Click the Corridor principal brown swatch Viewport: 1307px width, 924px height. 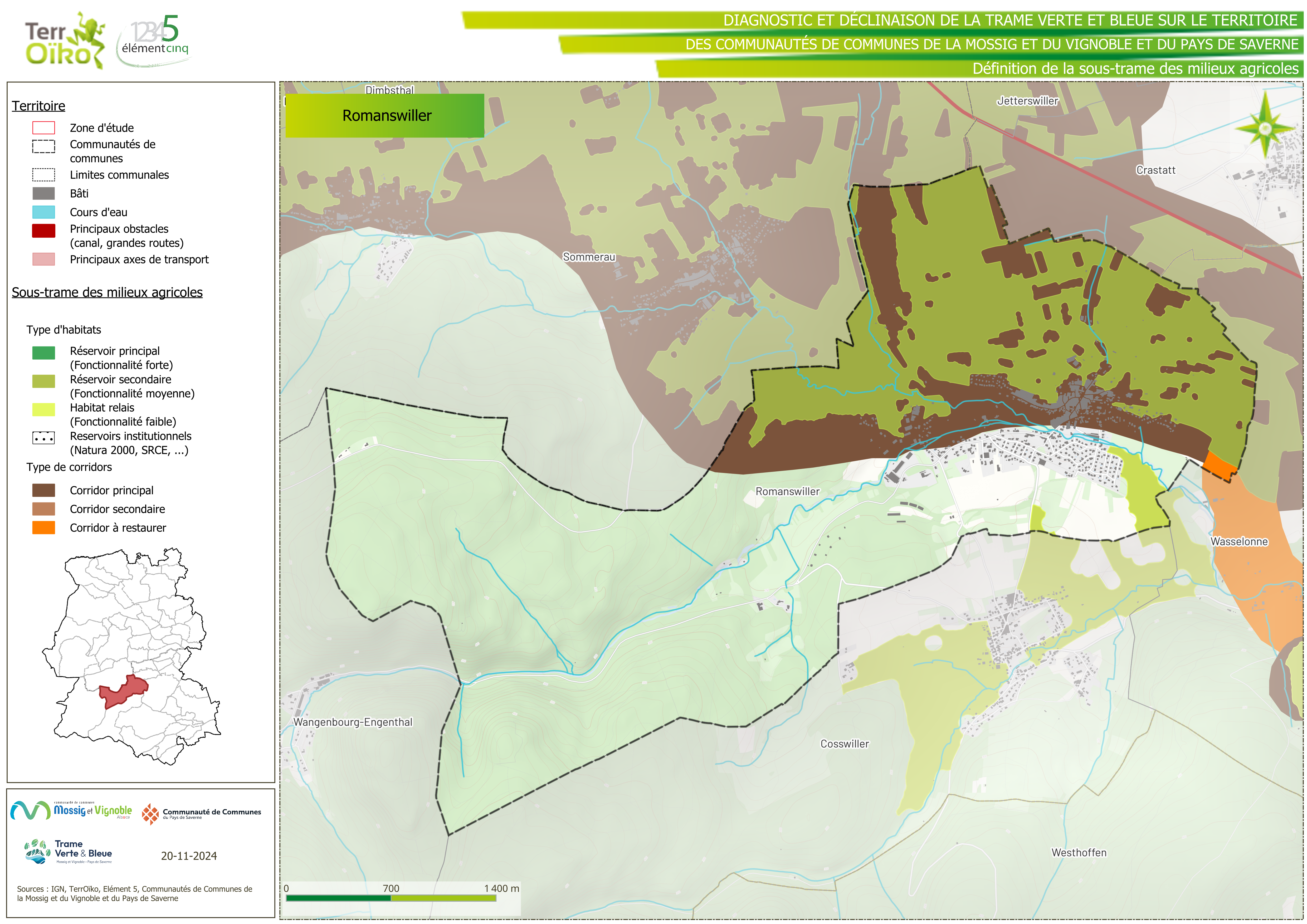pos(44,490)
